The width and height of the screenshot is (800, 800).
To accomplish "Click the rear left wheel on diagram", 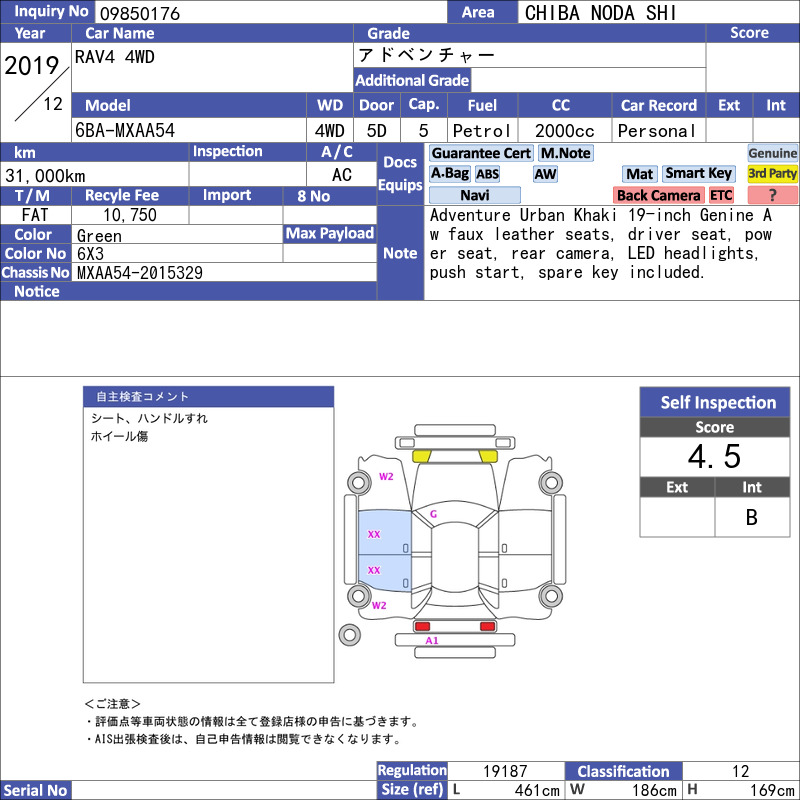I will coord(359,596).
